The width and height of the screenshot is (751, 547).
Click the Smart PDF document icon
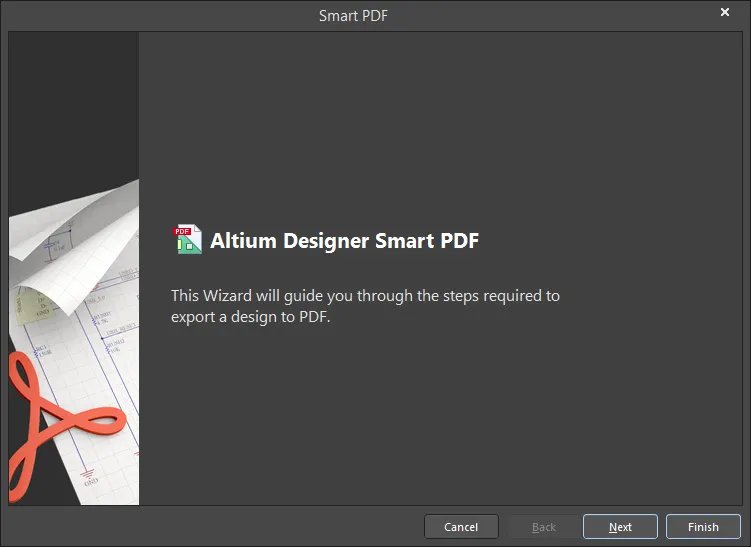click(x=187, y=239)
